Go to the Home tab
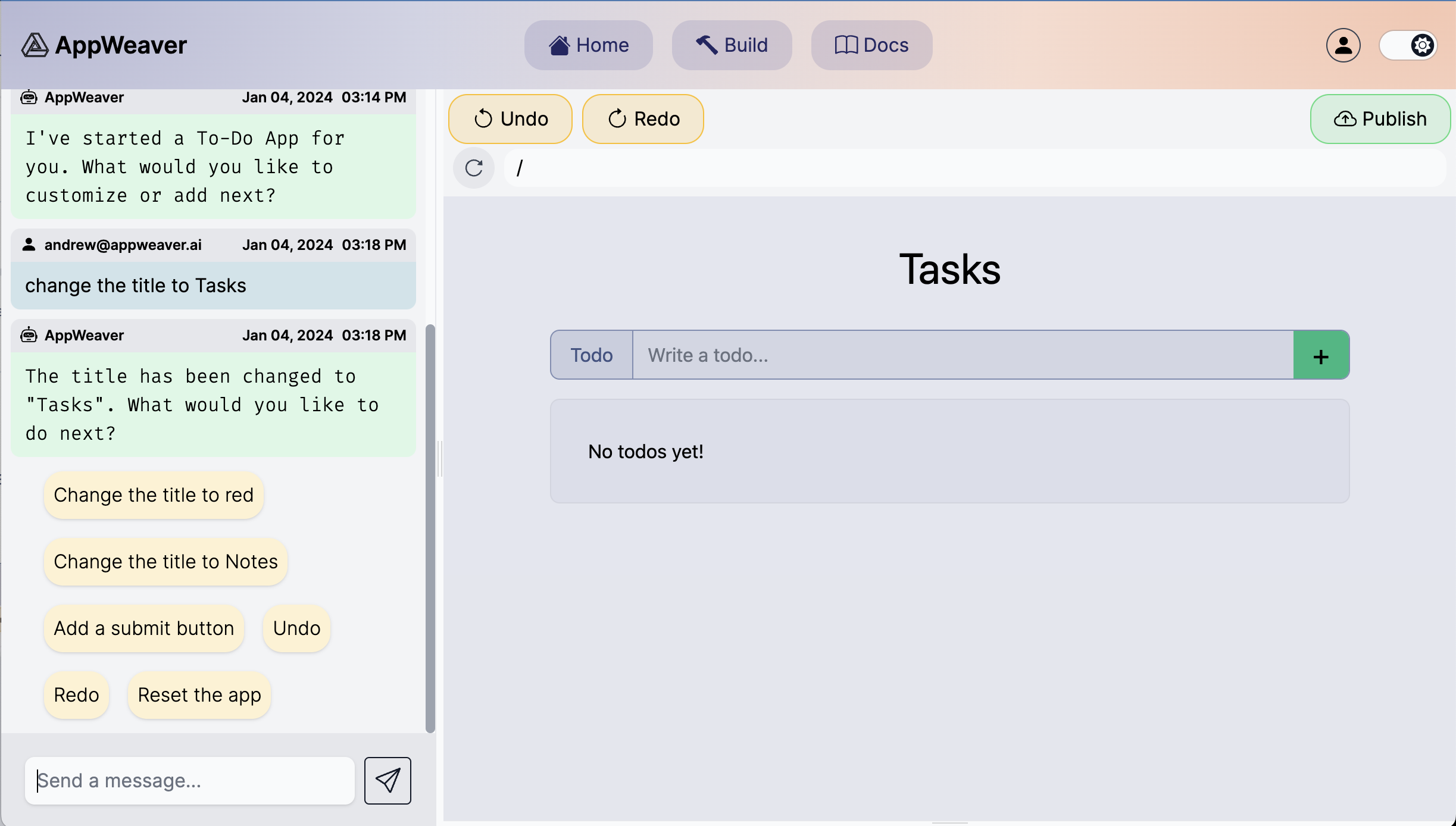The height and width of the screenshot is (826, 1456). click(588, 45)
